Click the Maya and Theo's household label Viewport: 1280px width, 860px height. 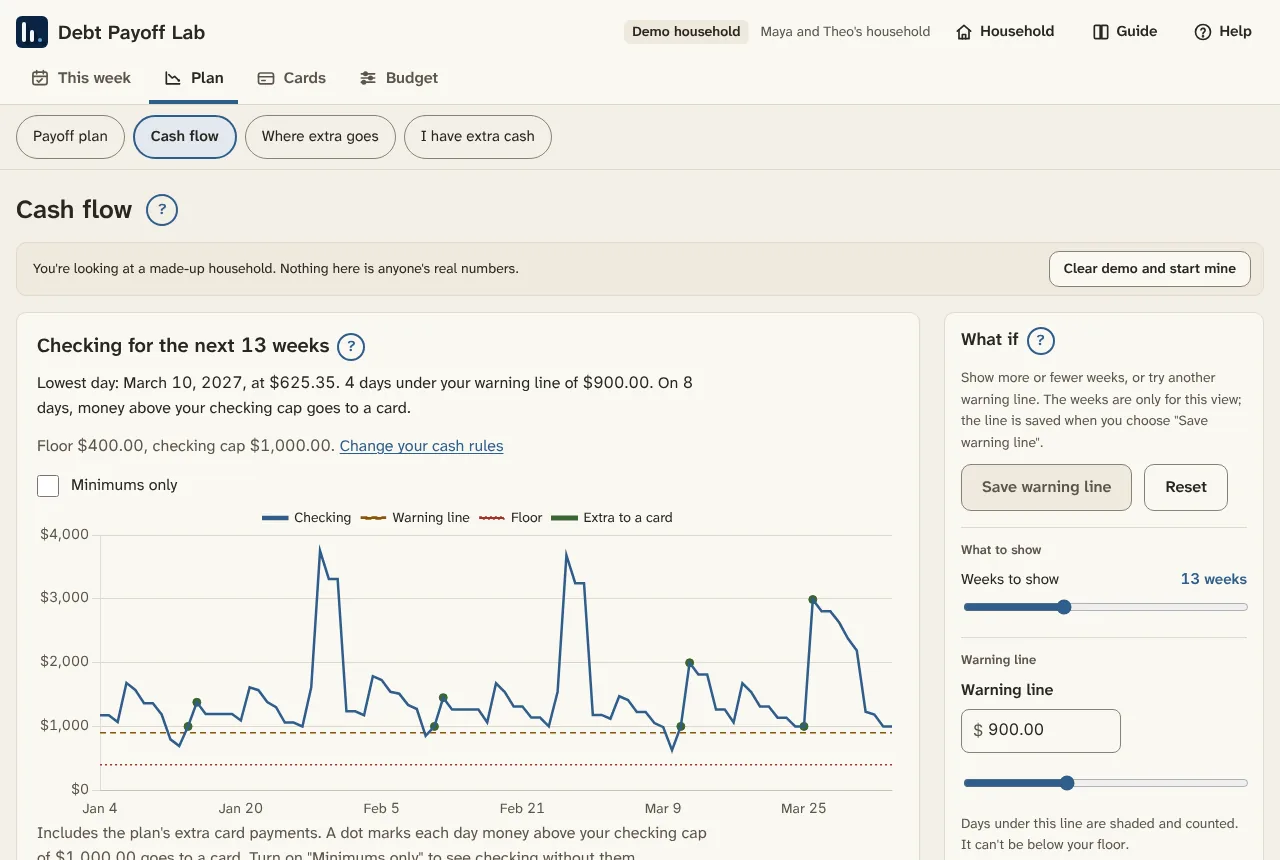(845, 32)
